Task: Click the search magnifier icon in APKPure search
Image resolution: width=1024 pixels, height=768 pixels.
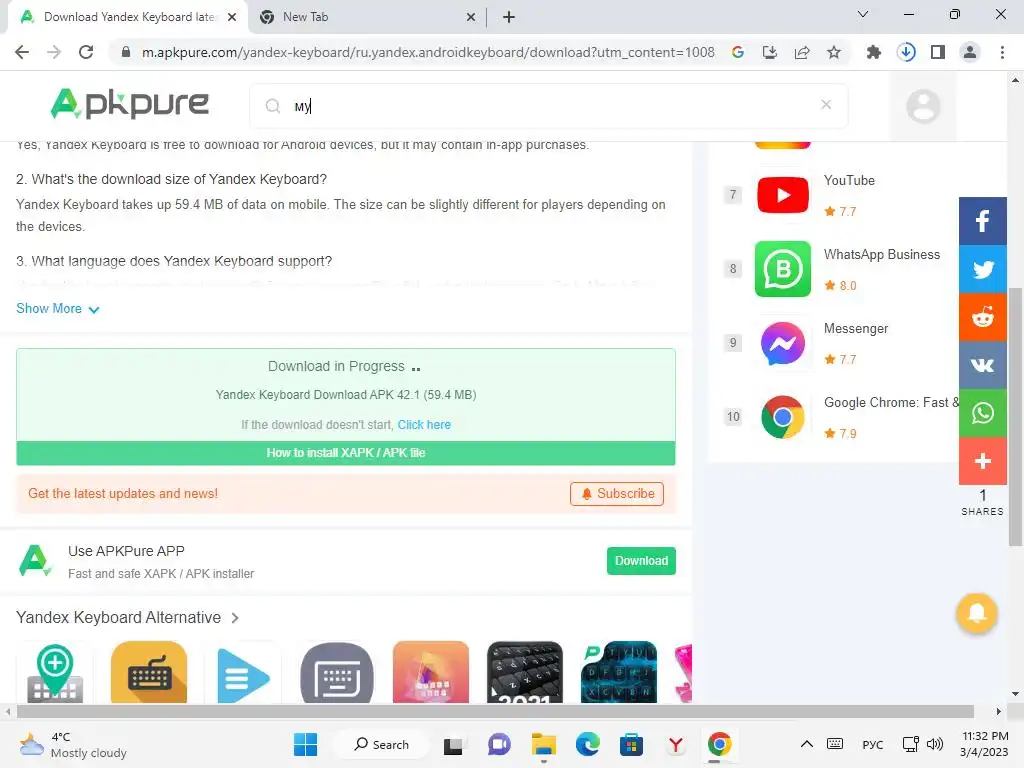Action: (x=273, y=106)
